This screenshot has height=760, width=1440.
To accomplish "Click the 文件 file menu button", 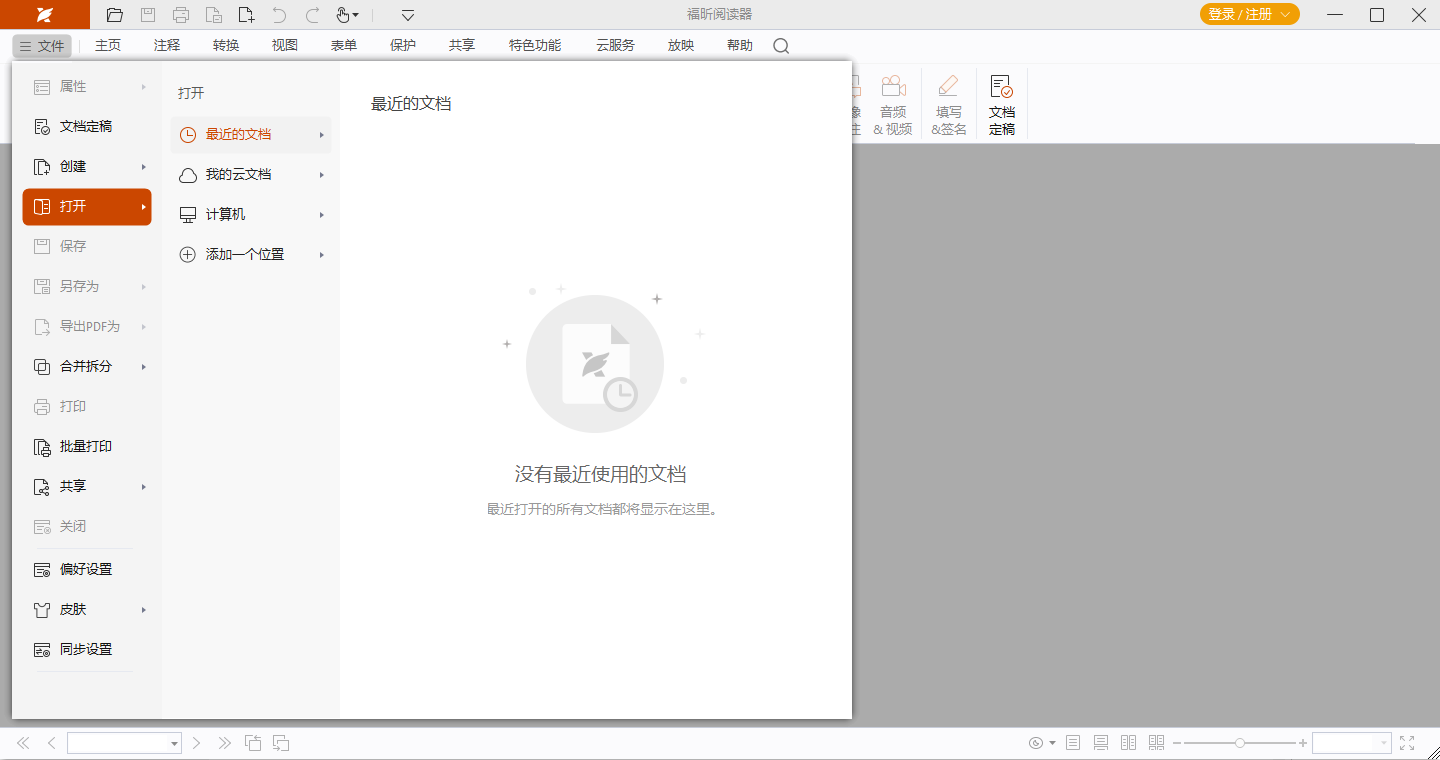I will pyautogui.click(x=42, y=46).
